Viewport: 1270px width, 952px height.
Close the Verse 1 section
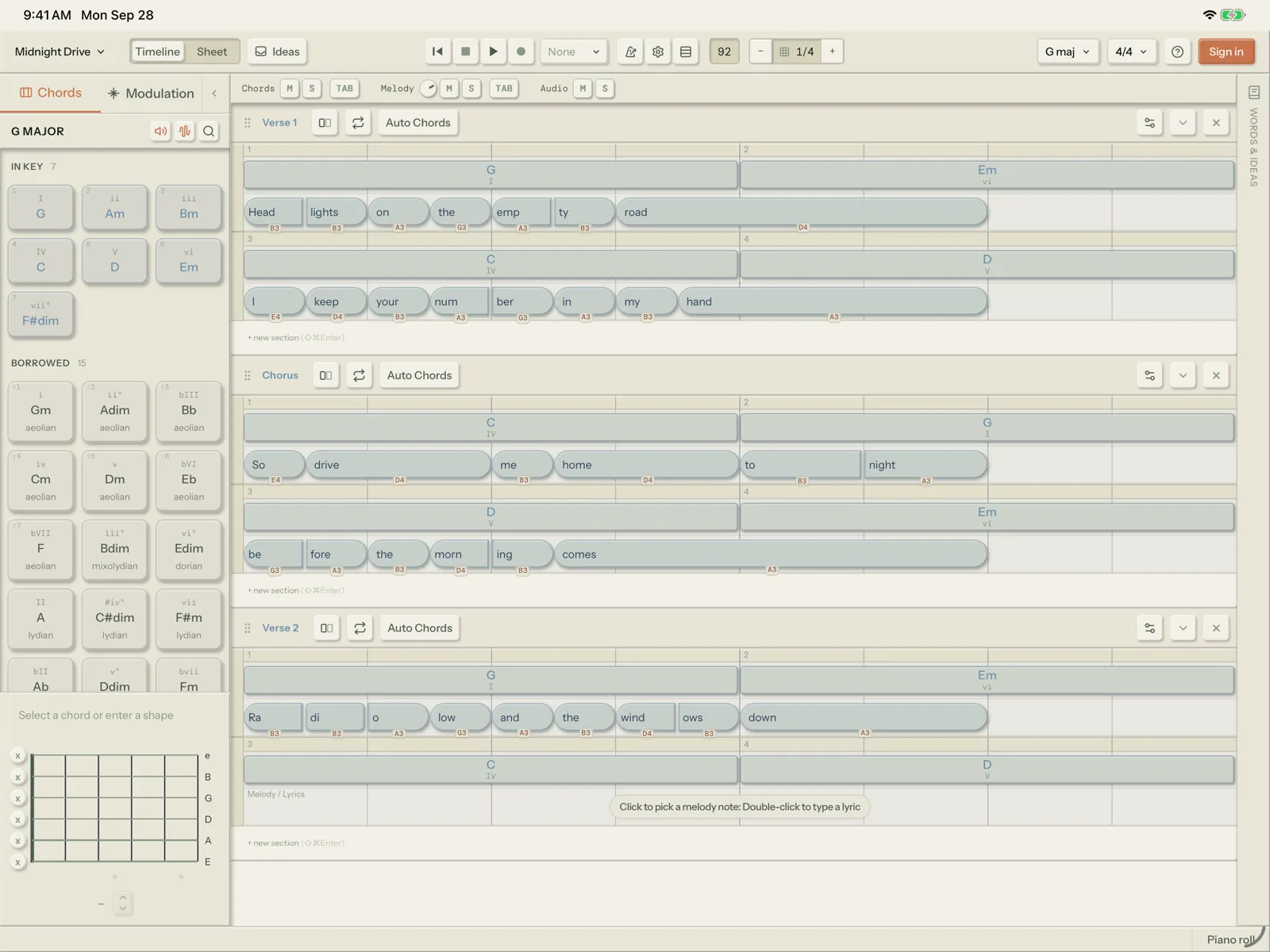click(x=1216, y=122)
